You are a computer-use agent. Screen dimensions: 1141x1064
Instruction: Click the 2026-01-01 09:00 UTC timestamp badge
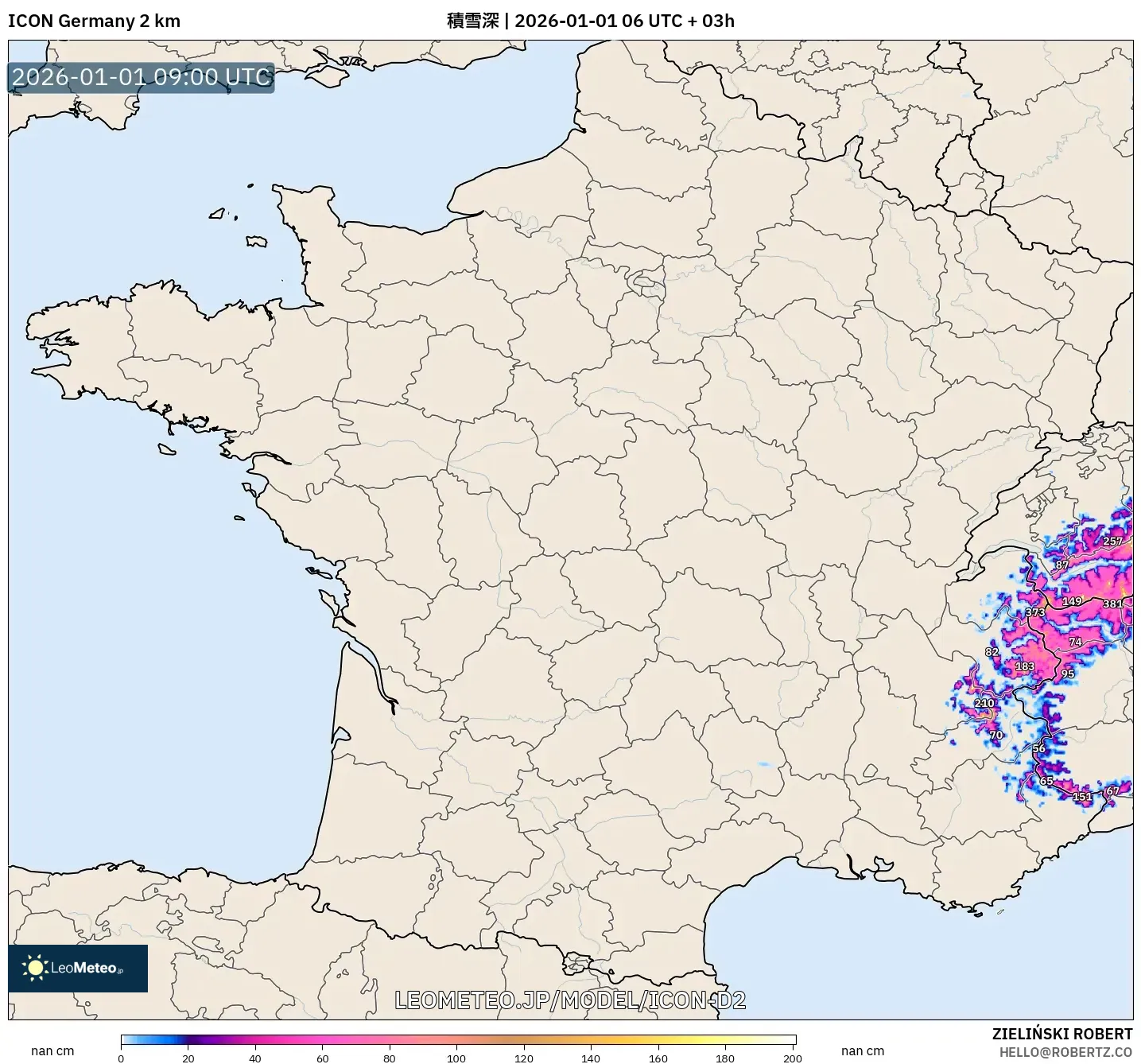pyautogui.click(x=142, y=77)
